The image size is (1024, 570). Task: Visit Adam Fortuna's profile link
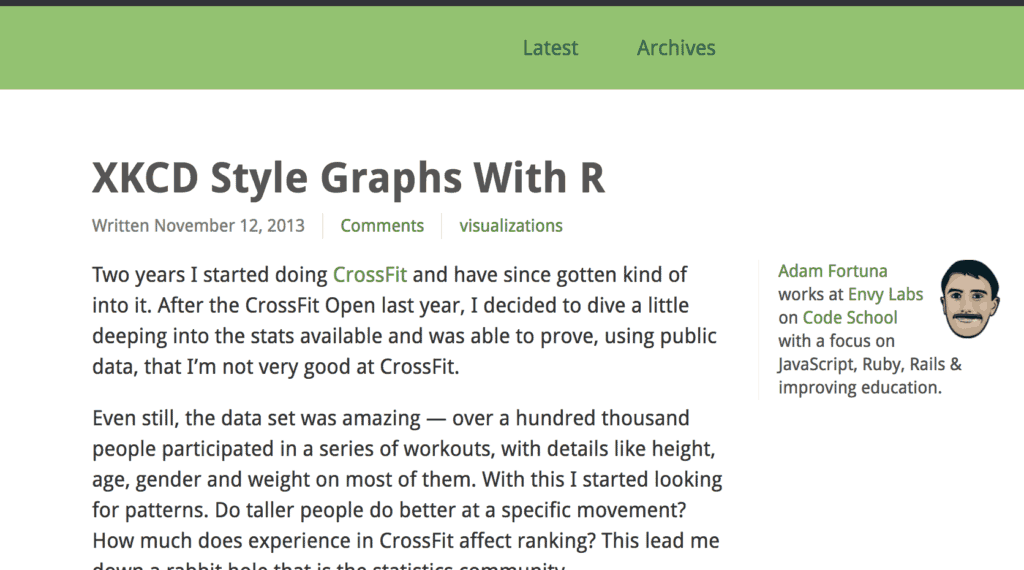(832, 271)
